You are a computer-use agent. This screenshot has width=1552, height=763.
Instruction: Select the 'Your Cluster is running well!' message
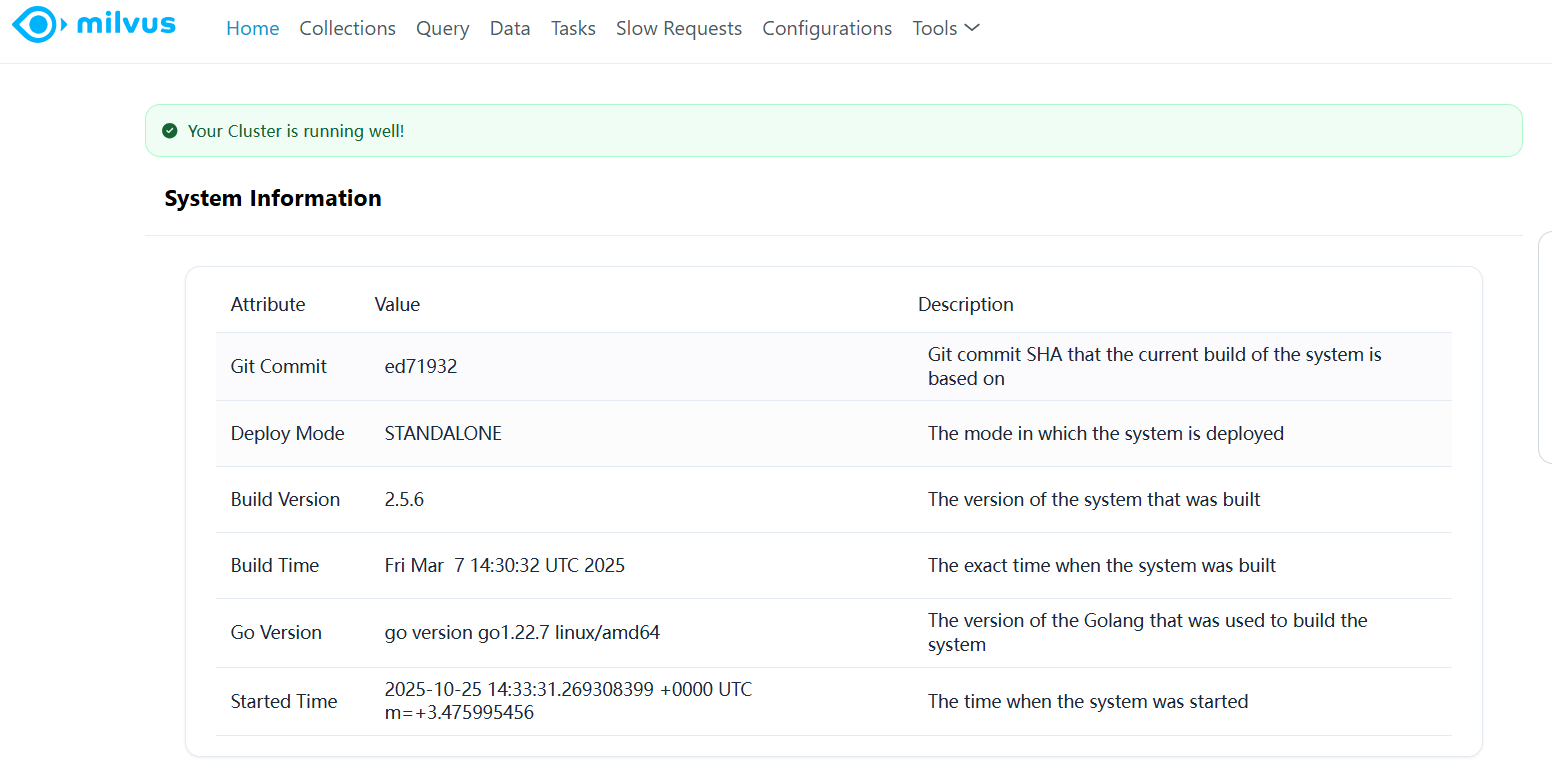(296, 131)
